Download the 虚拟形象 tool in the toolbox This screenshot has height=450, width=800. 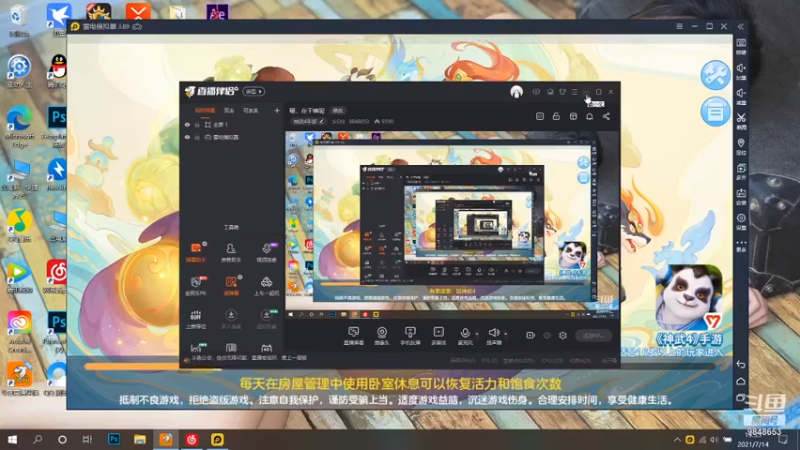(x=266, y=319)
